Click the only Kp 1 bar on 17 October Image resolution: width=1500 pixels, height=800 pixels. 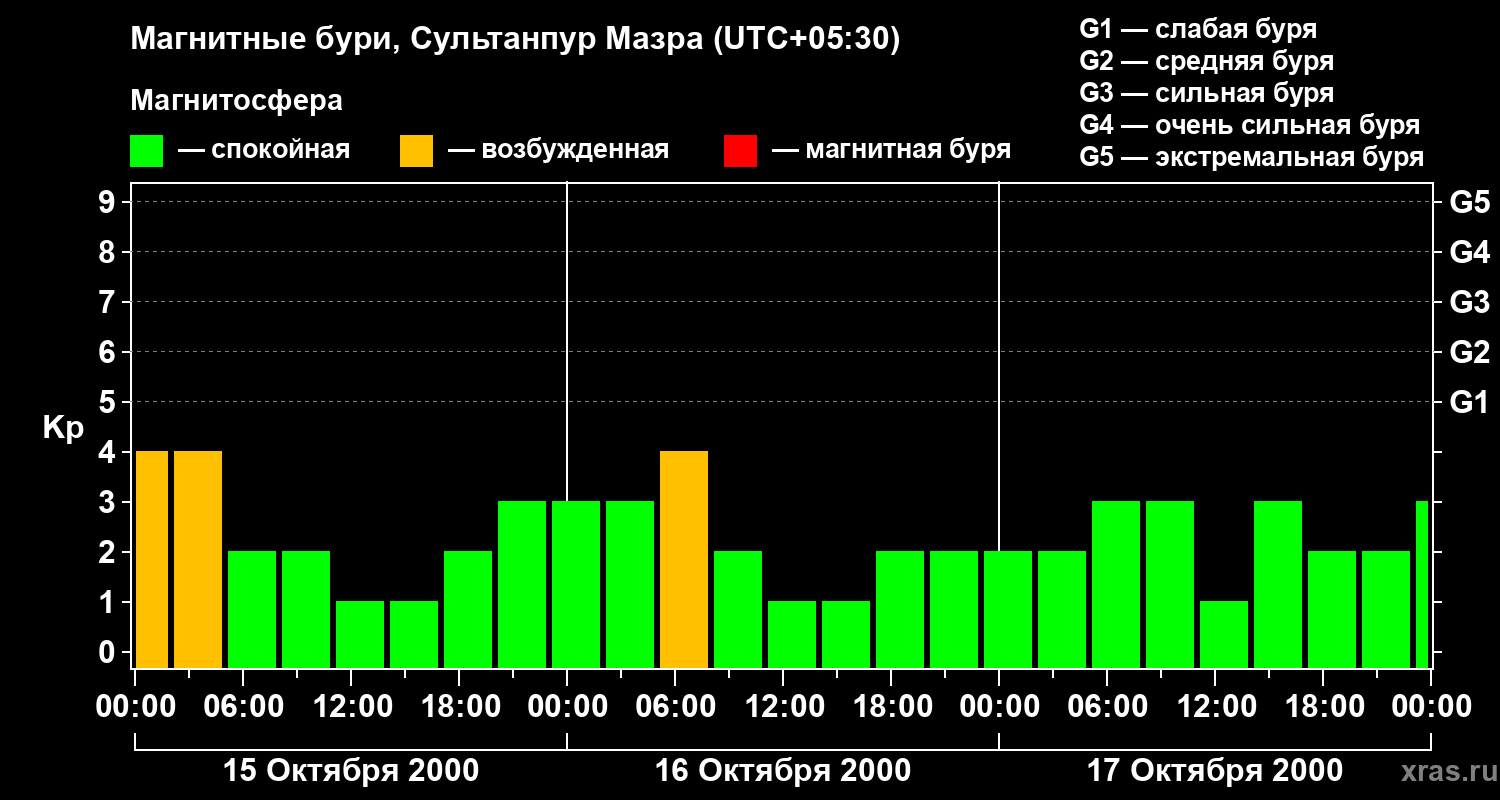[x=1224, y=635]
